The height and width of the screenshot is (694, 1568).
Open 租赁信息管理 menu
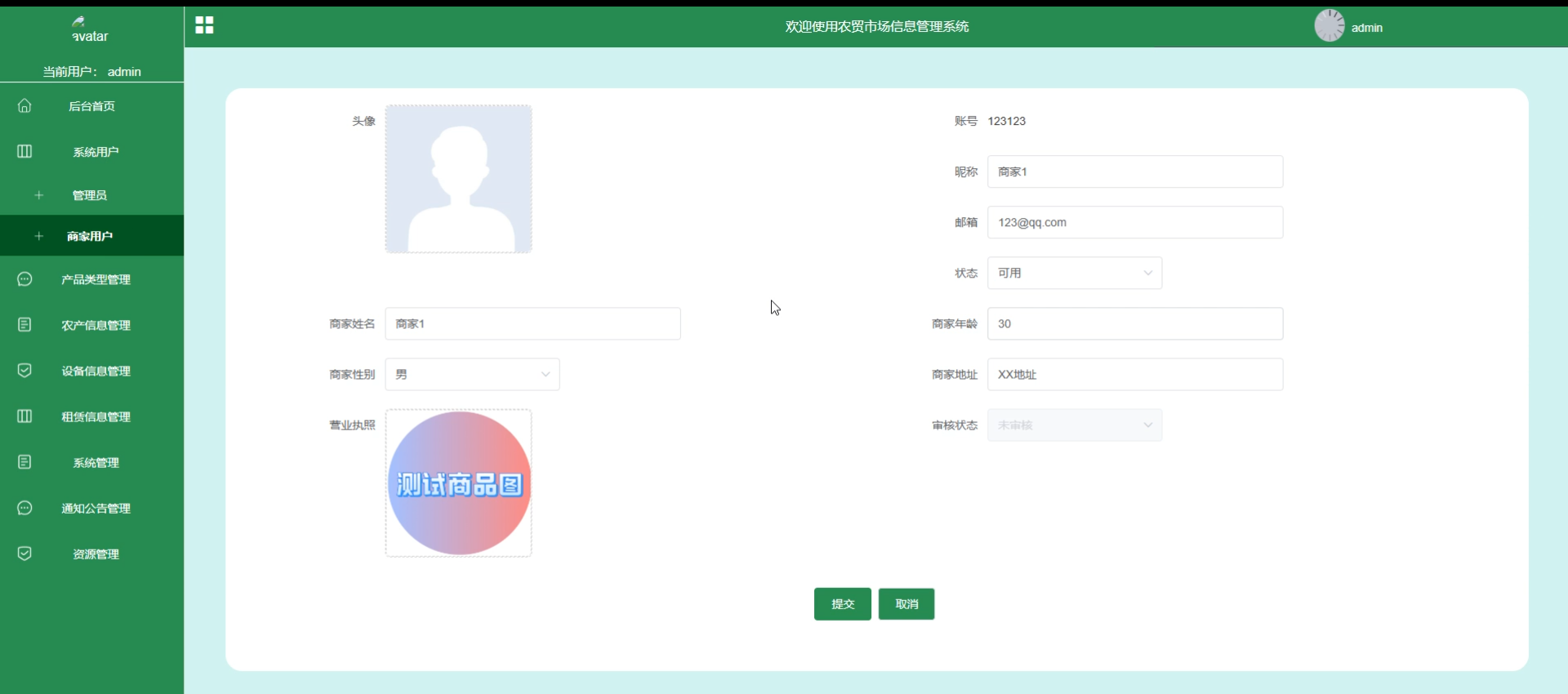coord(91,416)
